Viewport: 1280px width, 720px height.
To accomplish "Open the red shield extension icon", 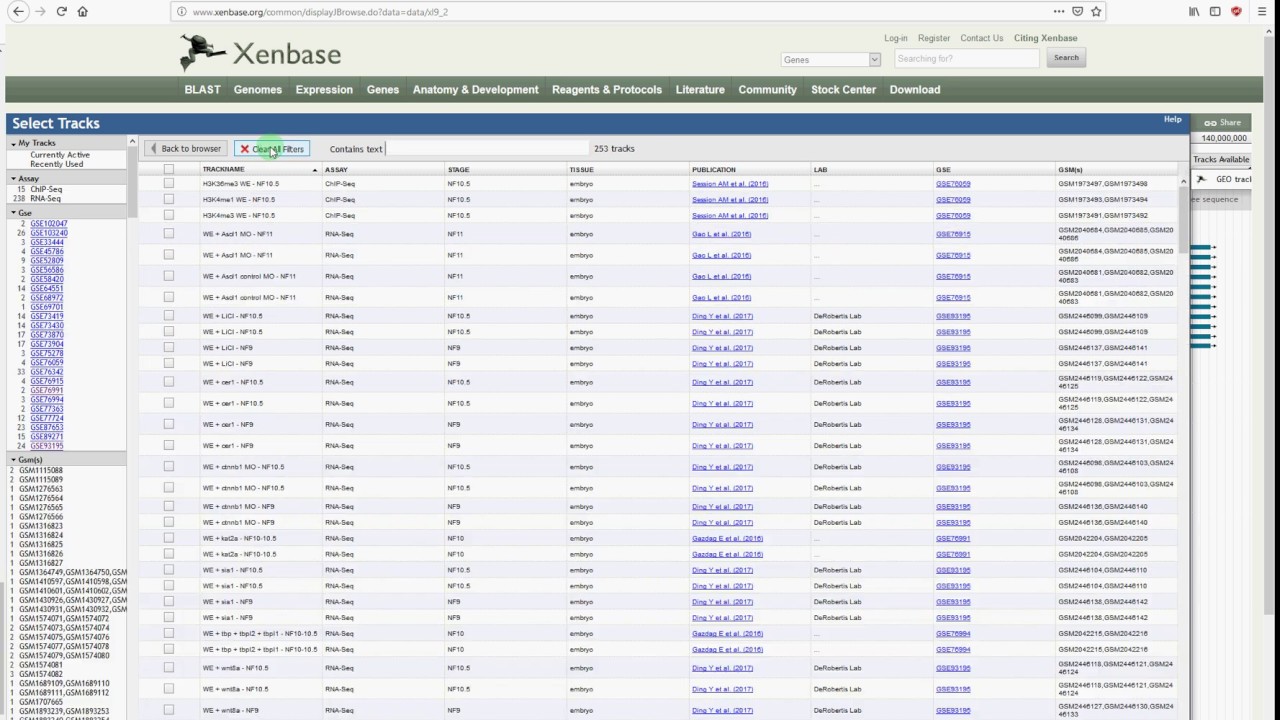I will (1236, 11).
